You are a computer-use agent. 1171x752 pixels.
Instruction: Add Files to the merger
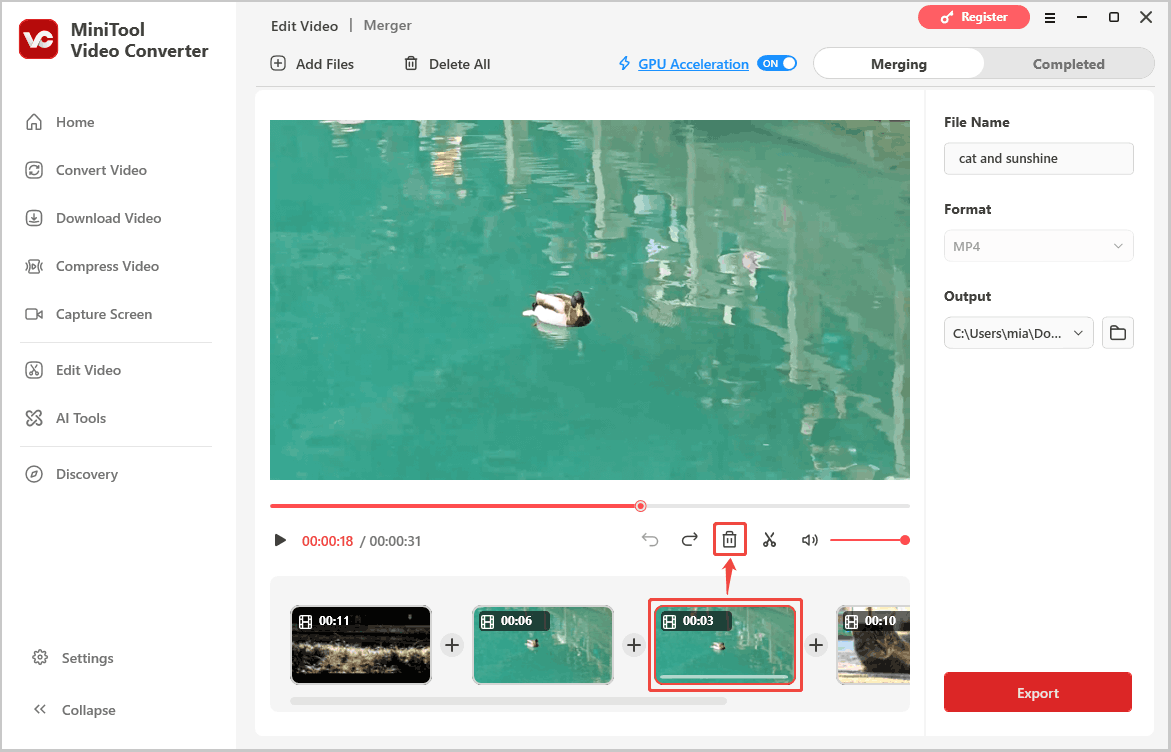click(x=311, y=64)
